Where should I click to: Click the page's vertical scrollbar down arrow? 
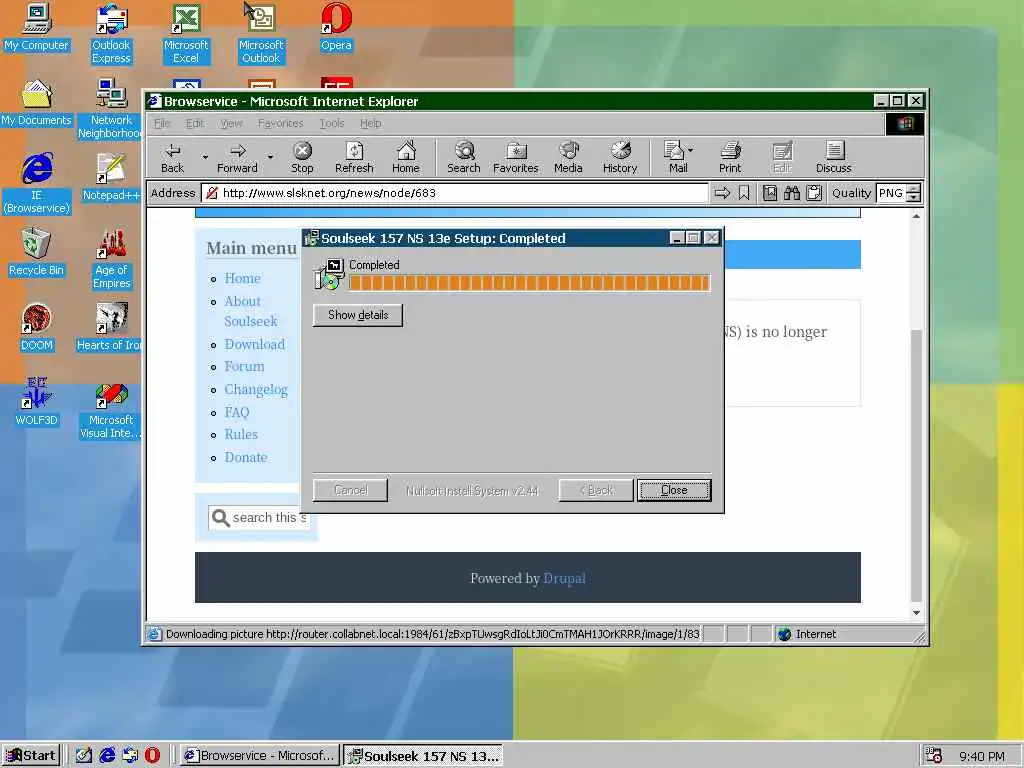(916, 613)
